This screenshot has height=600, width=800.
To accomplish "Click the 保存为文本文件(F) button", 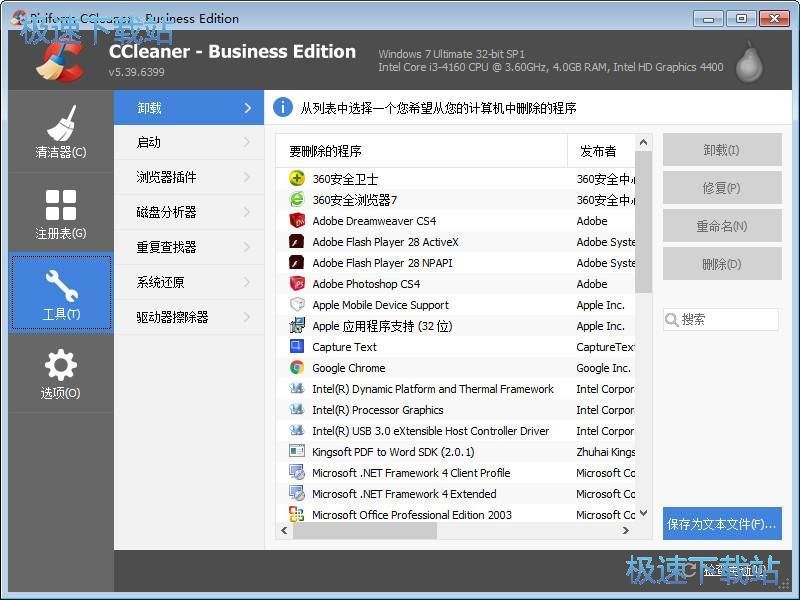I will pyautogui.click(x=722, y=523).
